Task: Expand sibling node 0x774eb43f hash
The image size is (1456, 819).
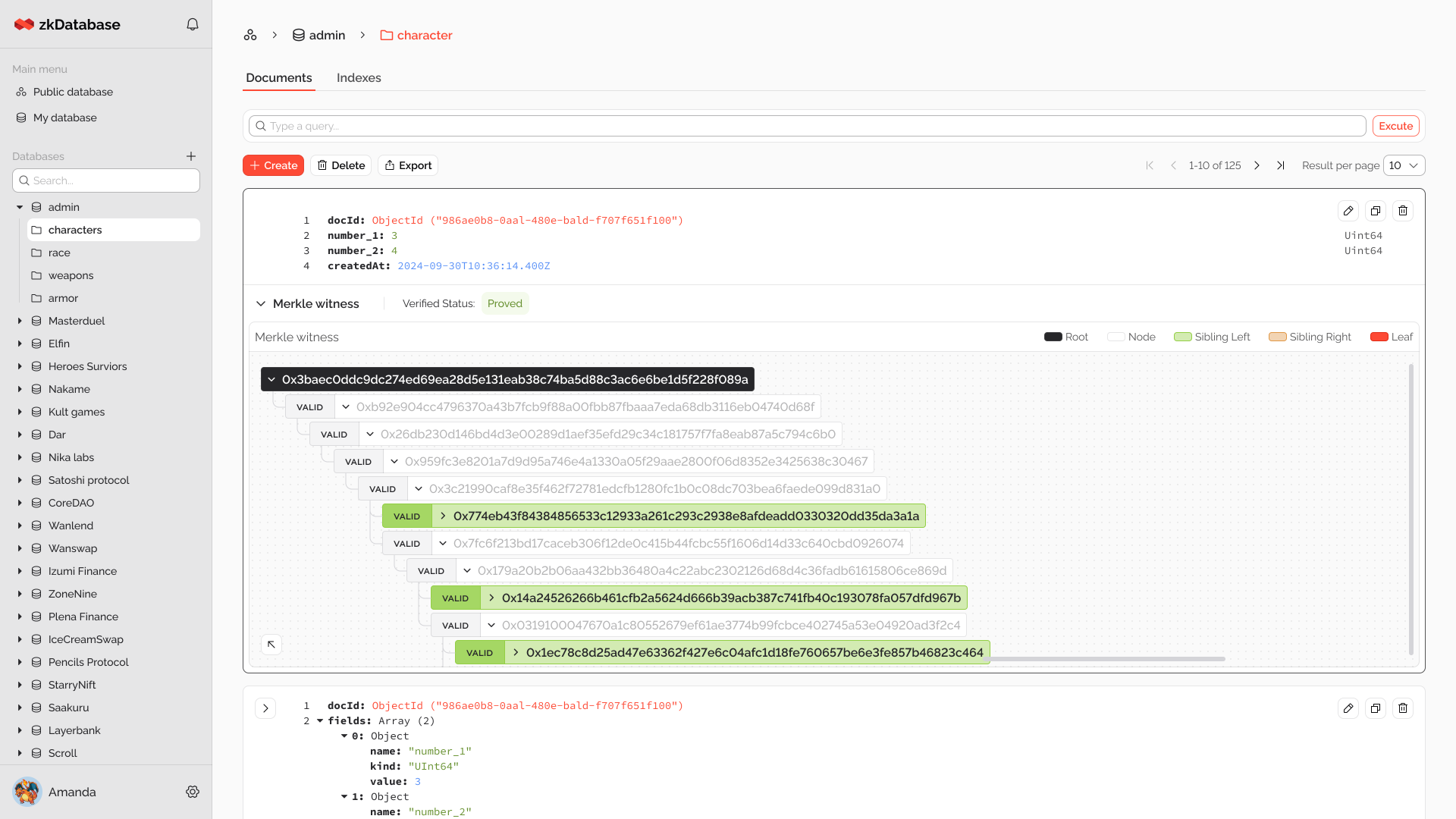Action: 443,516
